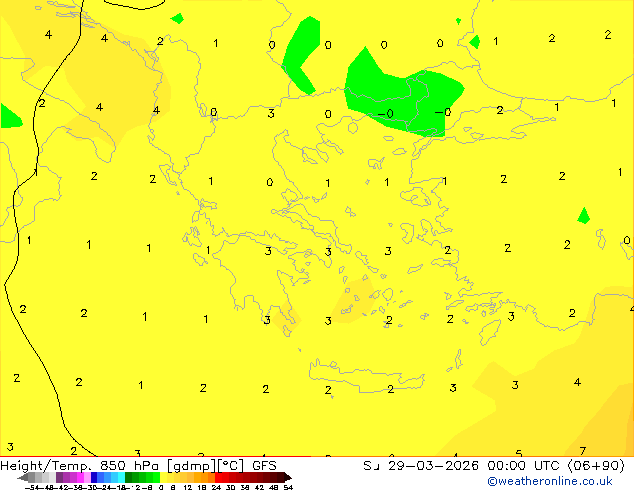Screen dimensions: 634x490
Task: Click the gray left arrow cap of the color scale
Action: coord(23,478)
